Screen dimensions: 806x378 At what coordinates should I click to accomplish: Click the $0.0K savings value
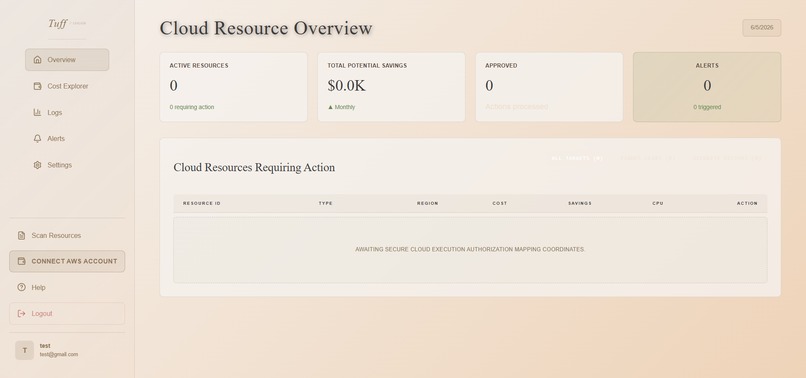click(346, 86)
